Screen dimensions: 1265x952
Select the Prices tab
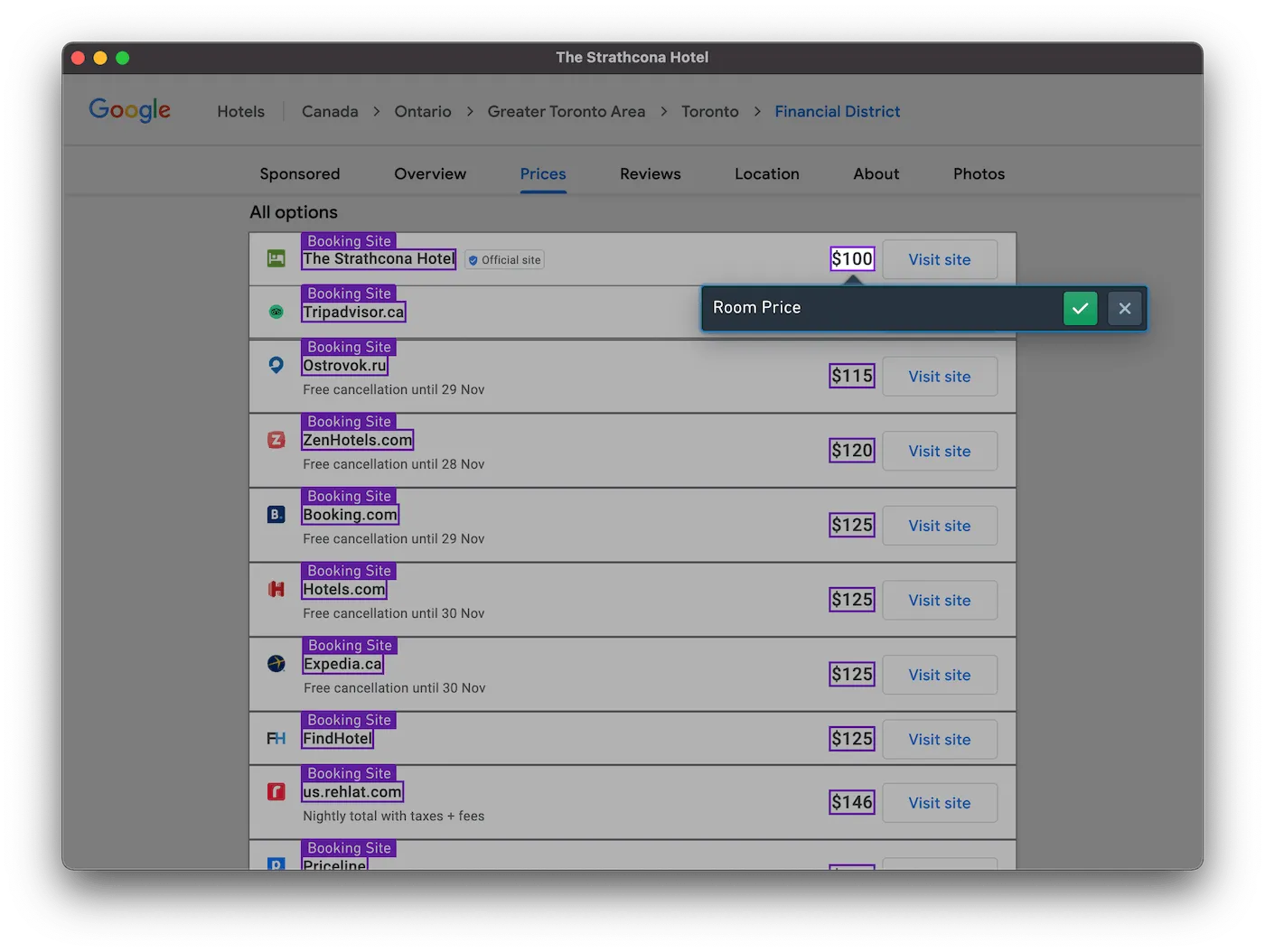pyautogui.click(x=543, y=173)
